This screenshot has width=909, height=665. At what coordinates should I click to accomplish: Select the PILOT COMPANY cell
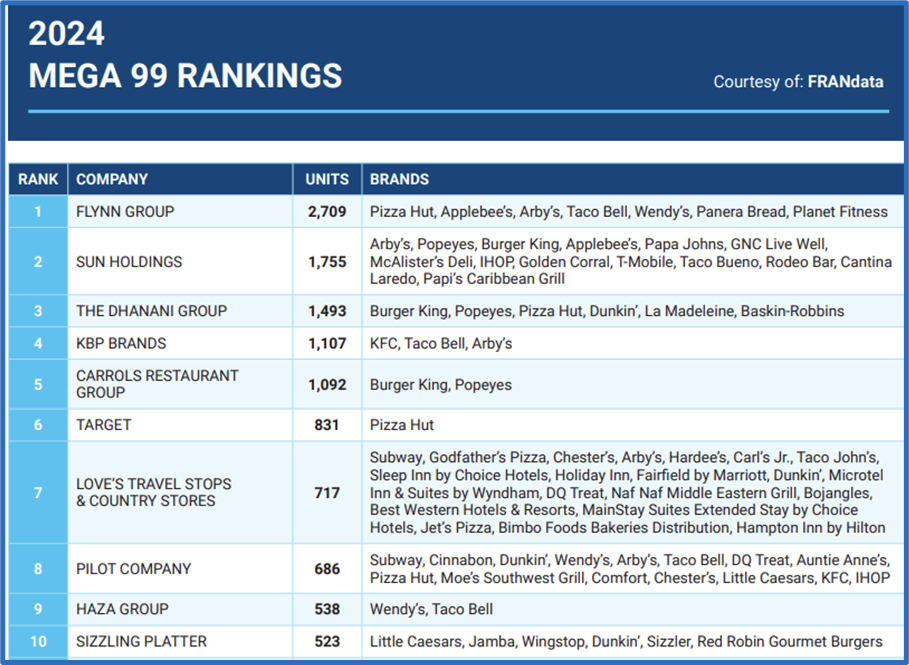pyautogui.click(x=180, y=569)
